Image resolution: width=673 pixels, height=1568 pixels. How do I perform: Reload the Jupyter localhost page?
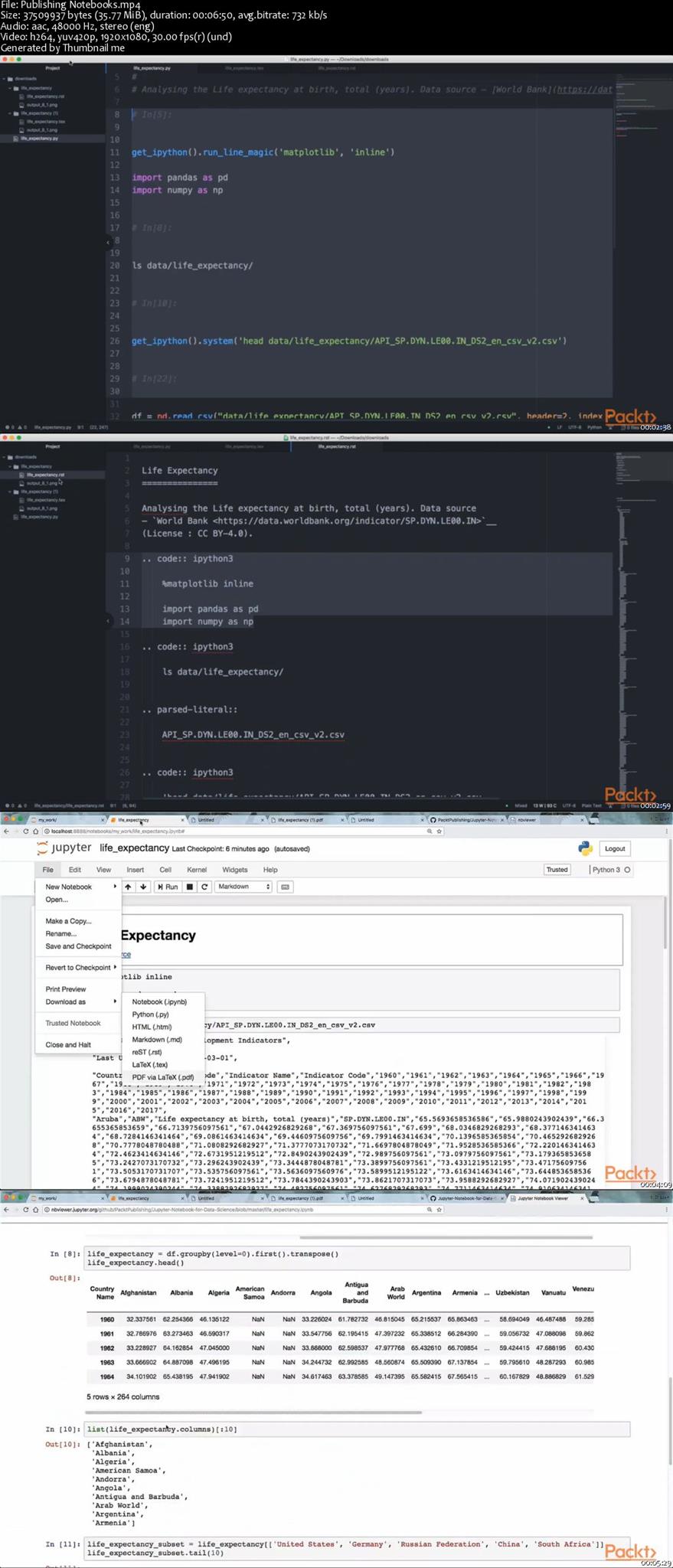pyautogui.click(x=25, y=831)
